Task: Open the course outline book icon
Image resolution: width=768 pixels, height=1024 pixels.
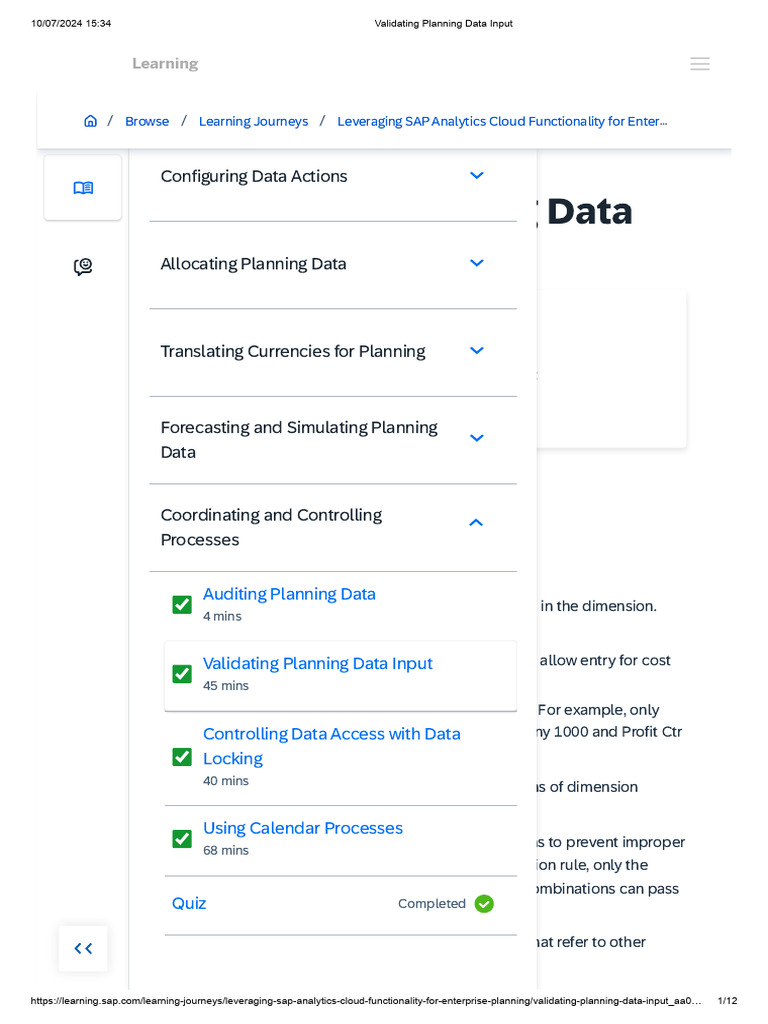Action: click(83, 188)
